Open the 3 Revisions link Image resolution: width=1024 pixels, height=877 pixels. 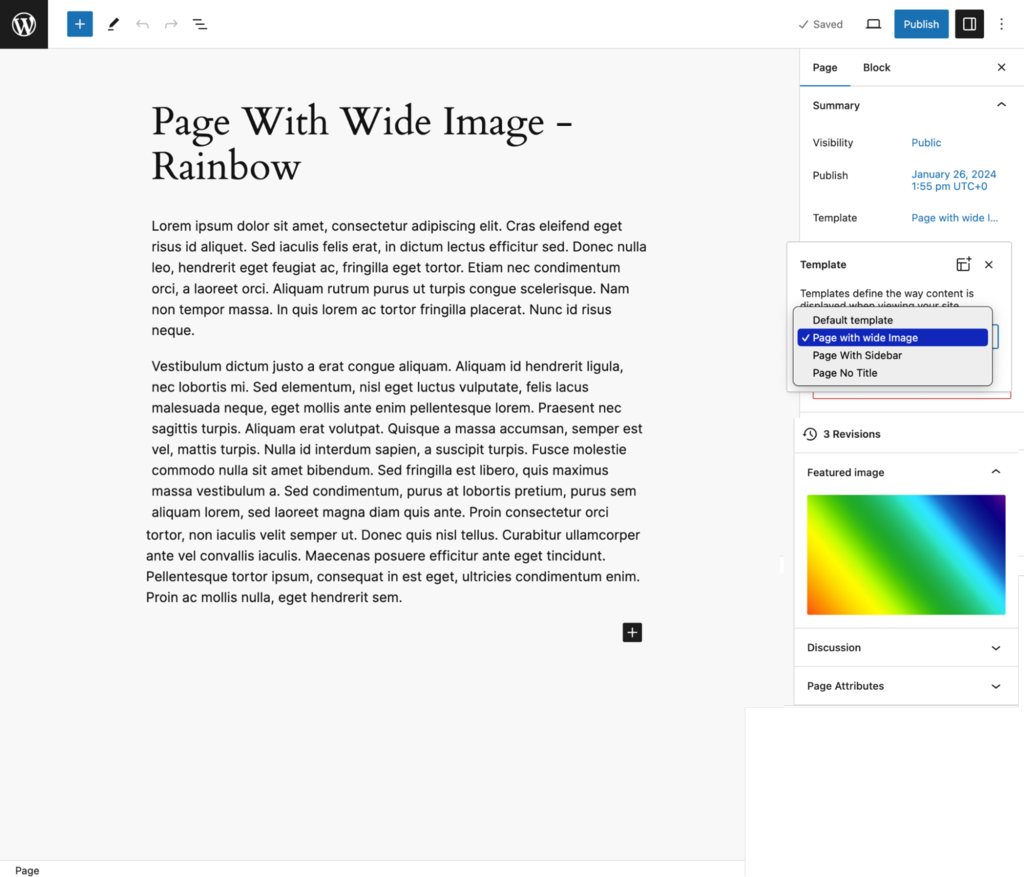[x=850, y=434]
